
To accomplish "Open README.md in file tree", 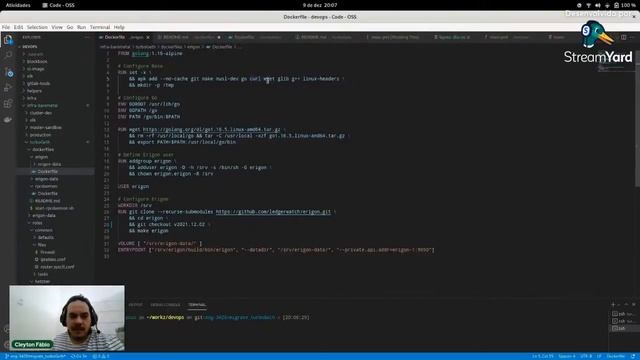I will coord(47,201).
